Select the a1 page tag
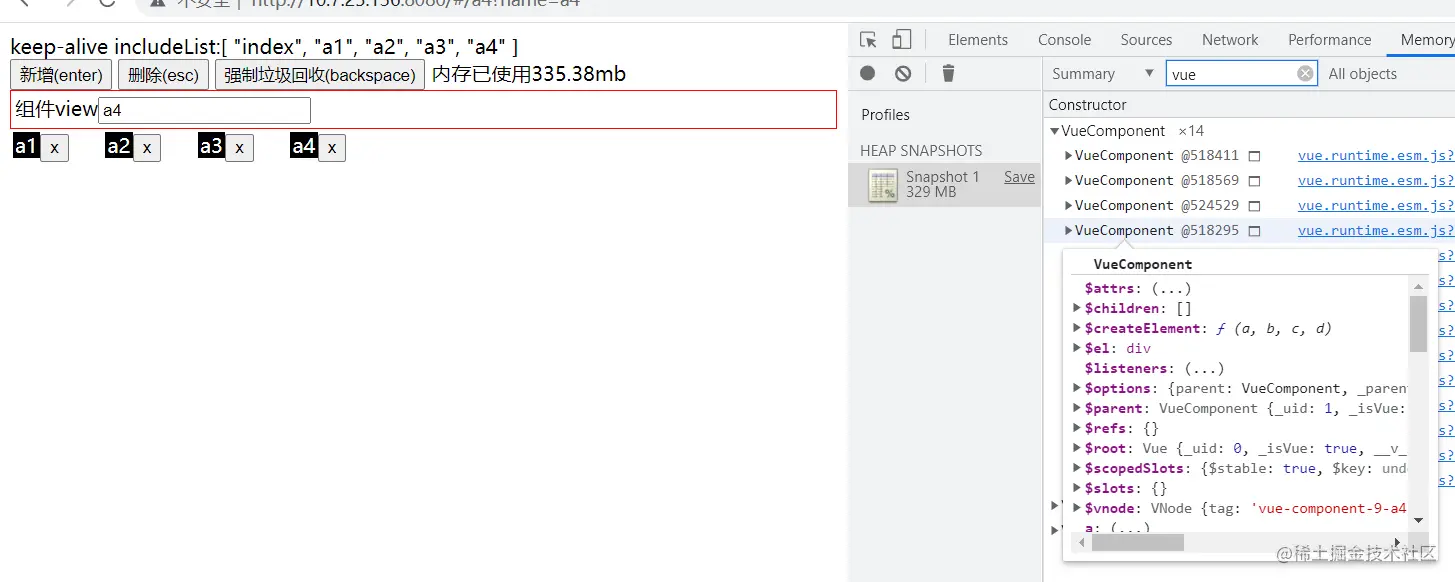 [x=26, y=147]
